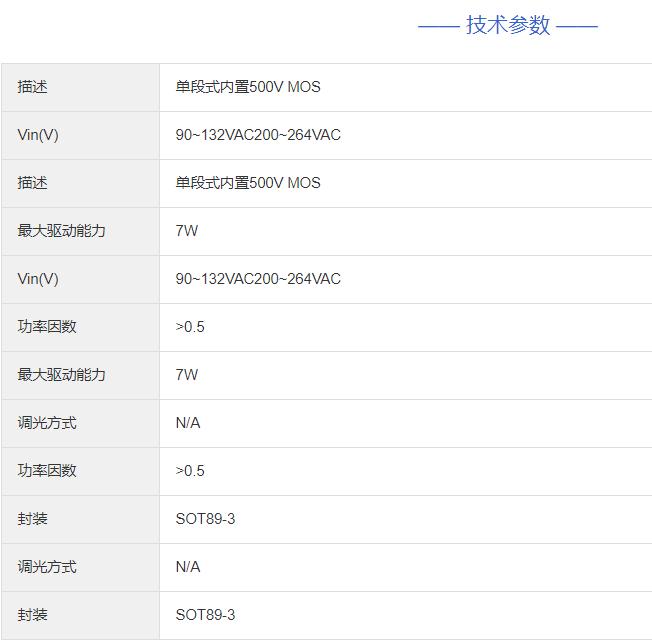This screenshot has width=652, height=644.
Task: Select the second 描述 label cell
Action: [33, 183]
